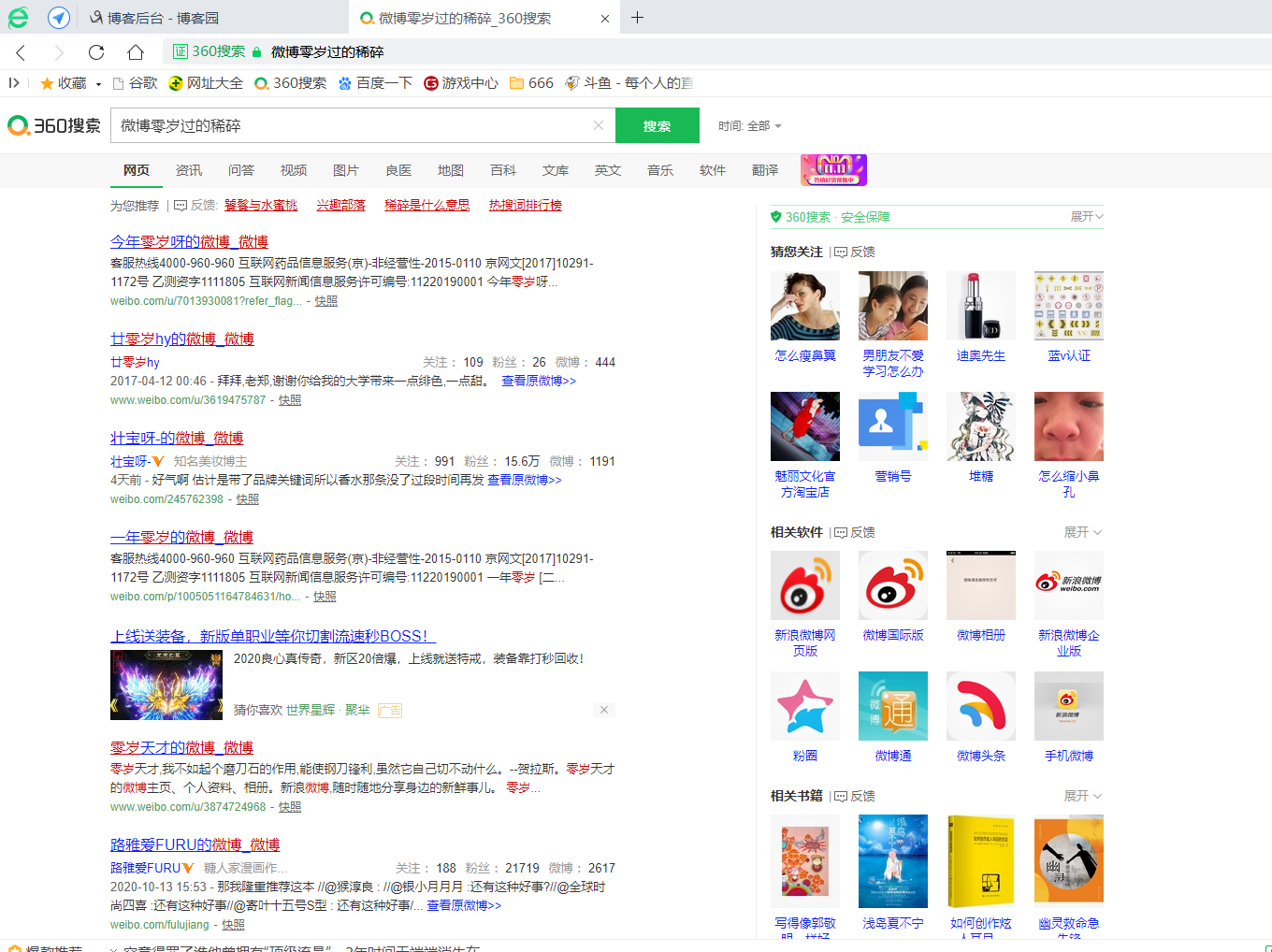Click the 360搜索 logo
The height and width of the screenshot is (952, 1272).
(54, 125)
